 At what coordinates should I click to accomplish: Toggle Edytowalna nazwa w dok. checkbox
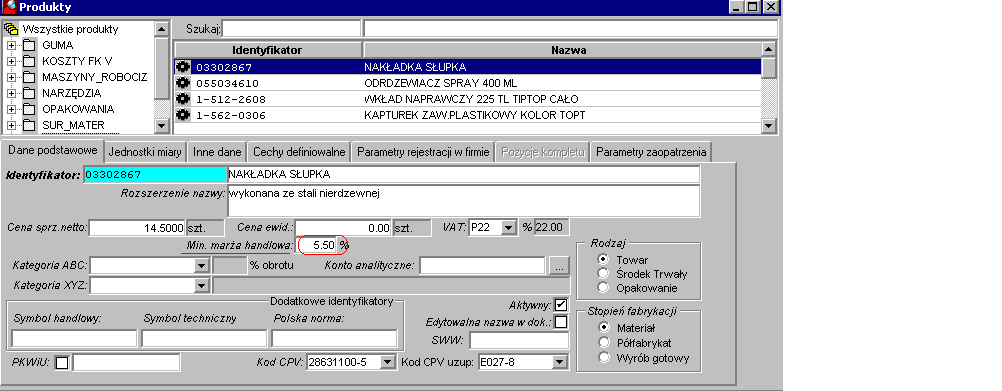pos(561,322)
